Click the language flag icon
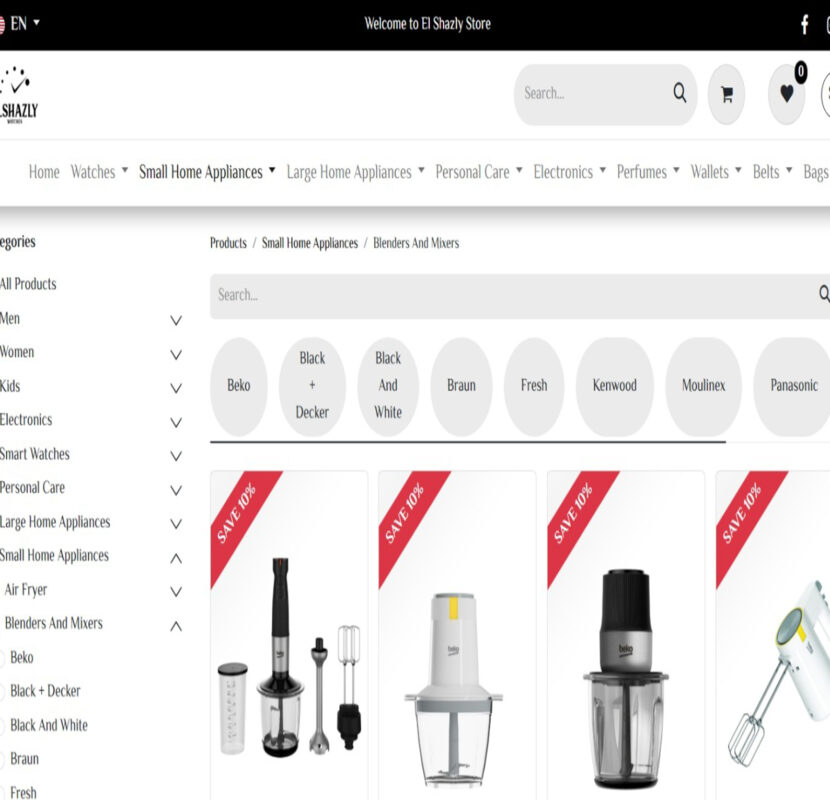This screenshot has width=830, height=800. 2,24
